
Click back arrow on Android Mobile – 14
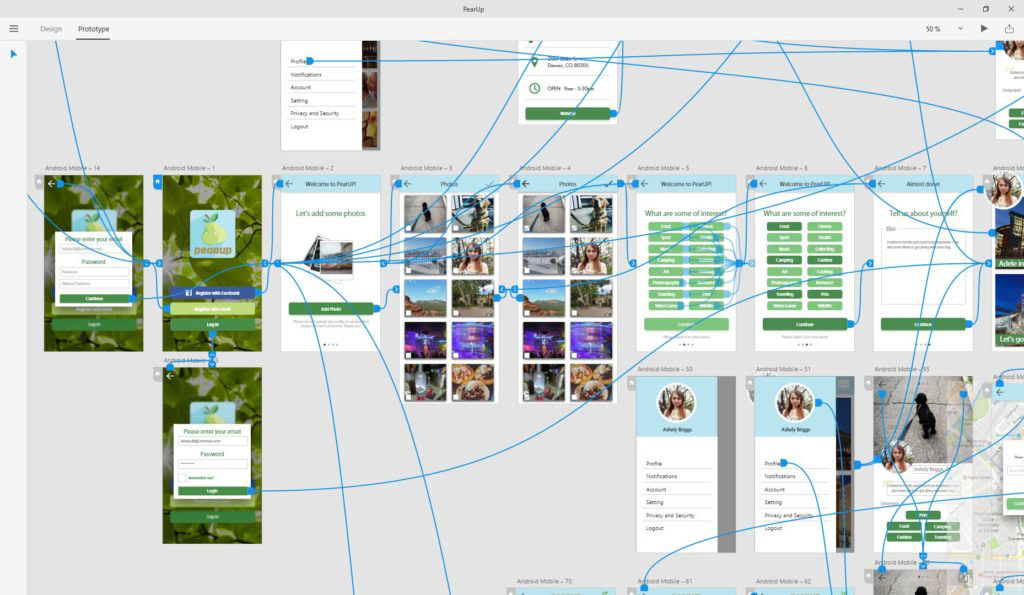point(52,184)
